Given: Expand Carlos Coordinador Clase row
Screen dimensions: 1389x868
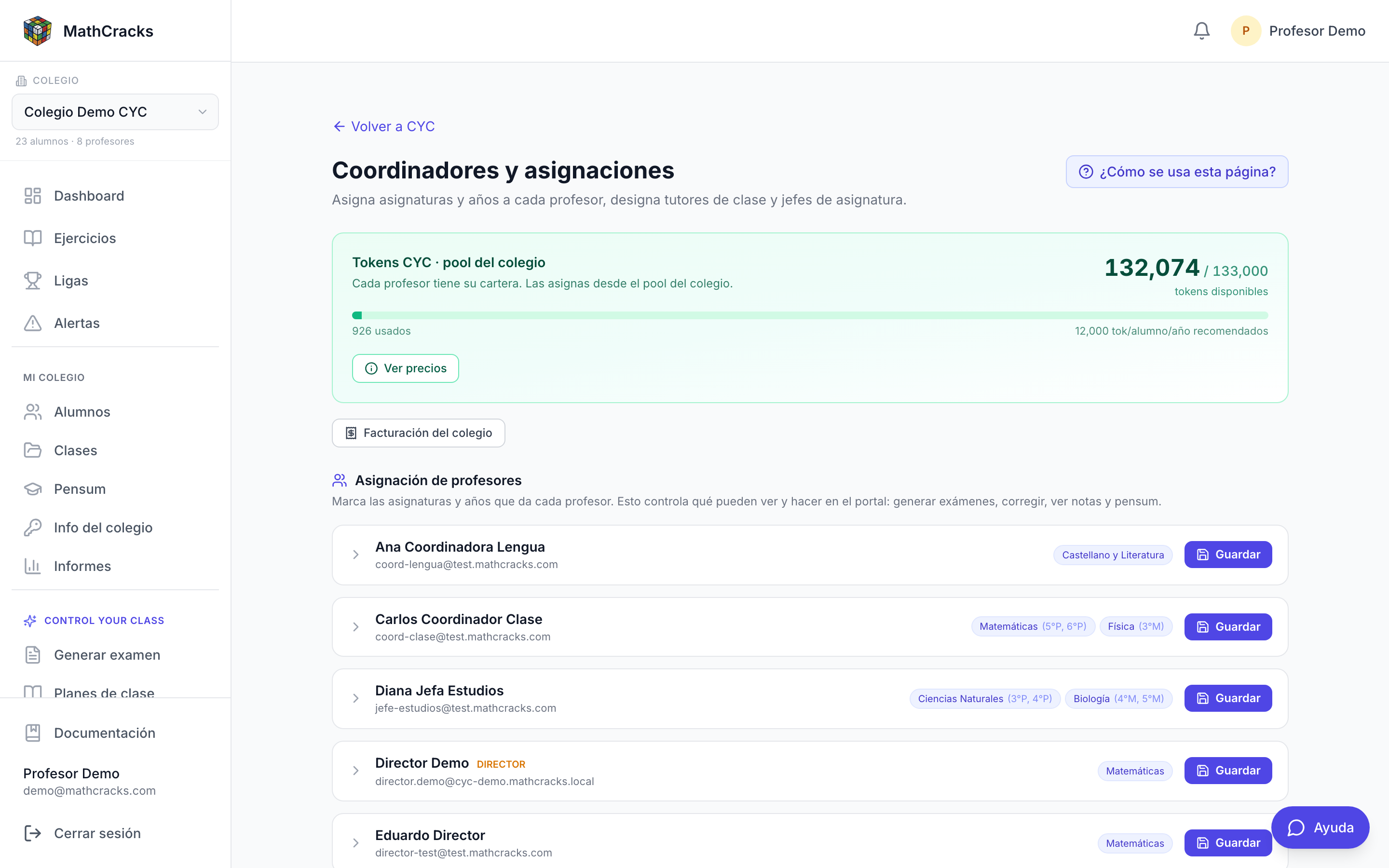Looking at the screenshot, I should [x=356, y=627].
